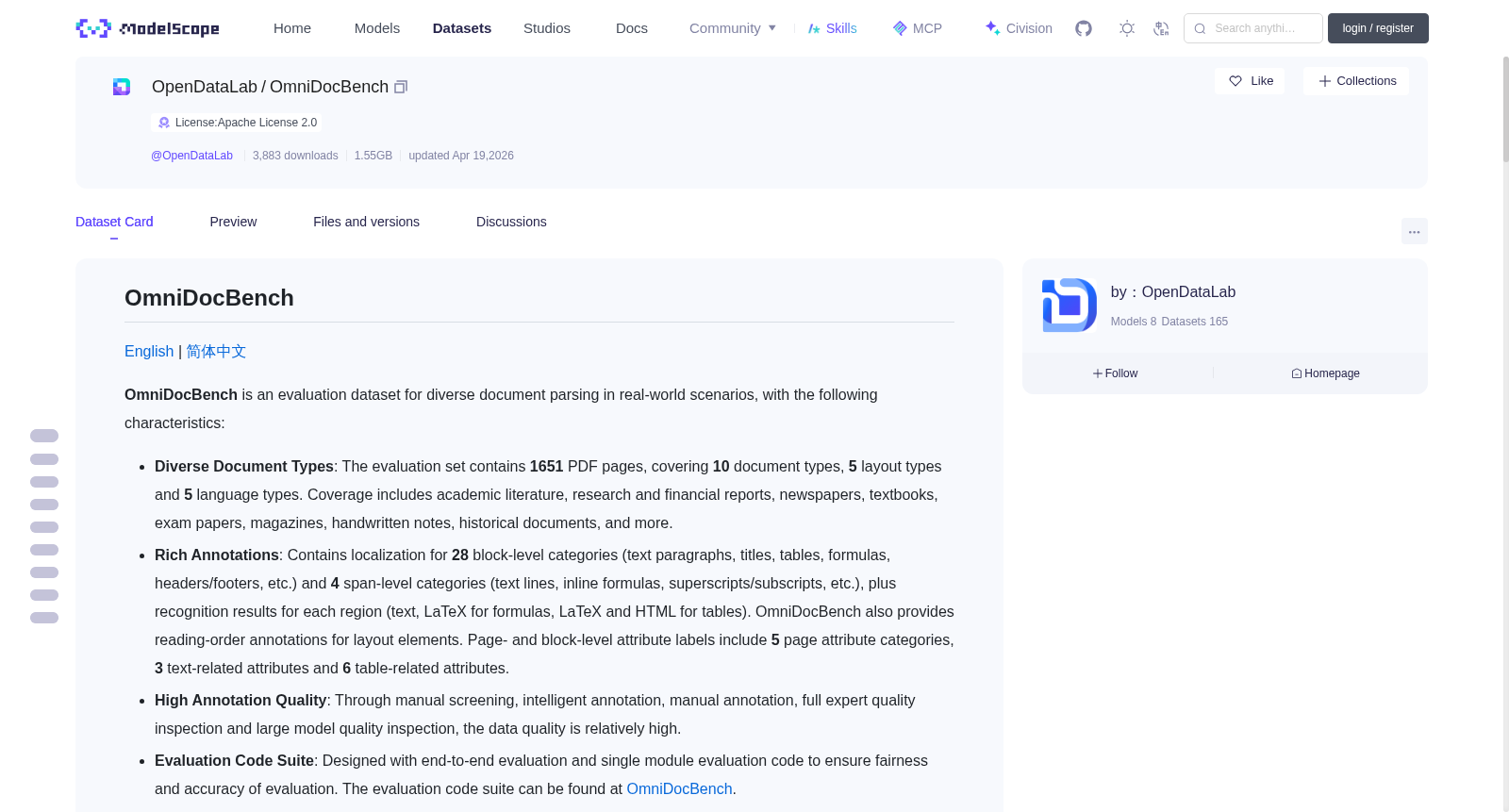Click the heart Like button
This screenshot has height=812, width=1509.
click(x=1250, y=81)
